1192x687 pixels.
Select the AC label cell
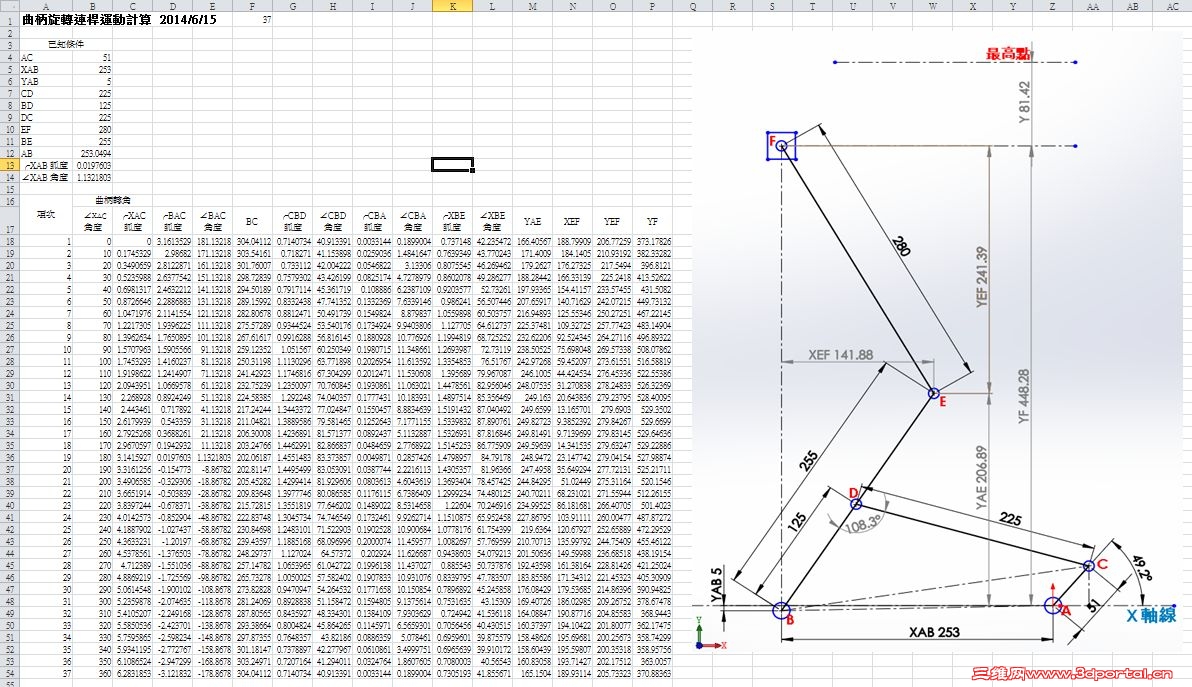46,57
